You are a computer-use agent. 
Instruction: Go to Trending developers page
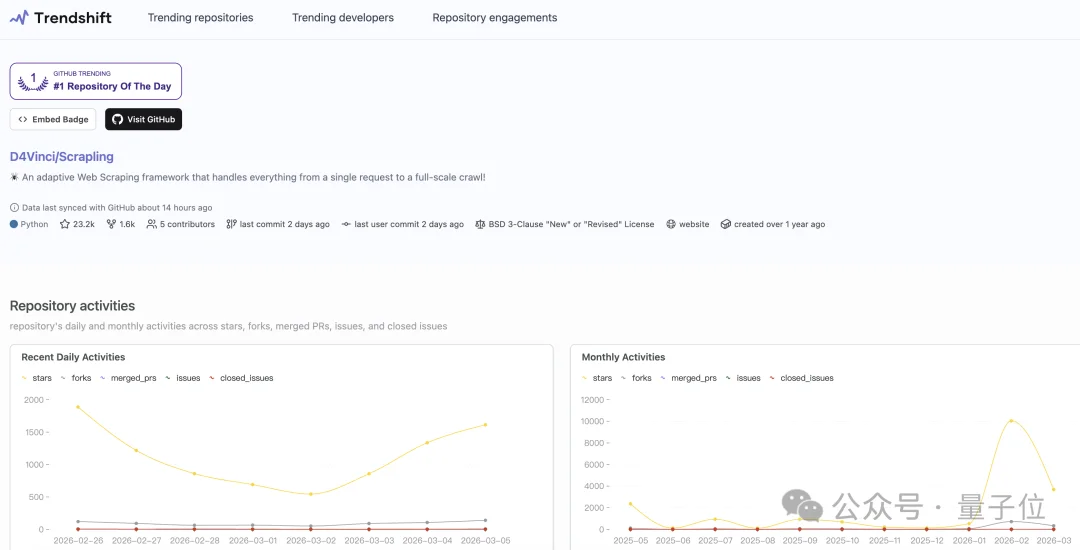click(343, 18)
